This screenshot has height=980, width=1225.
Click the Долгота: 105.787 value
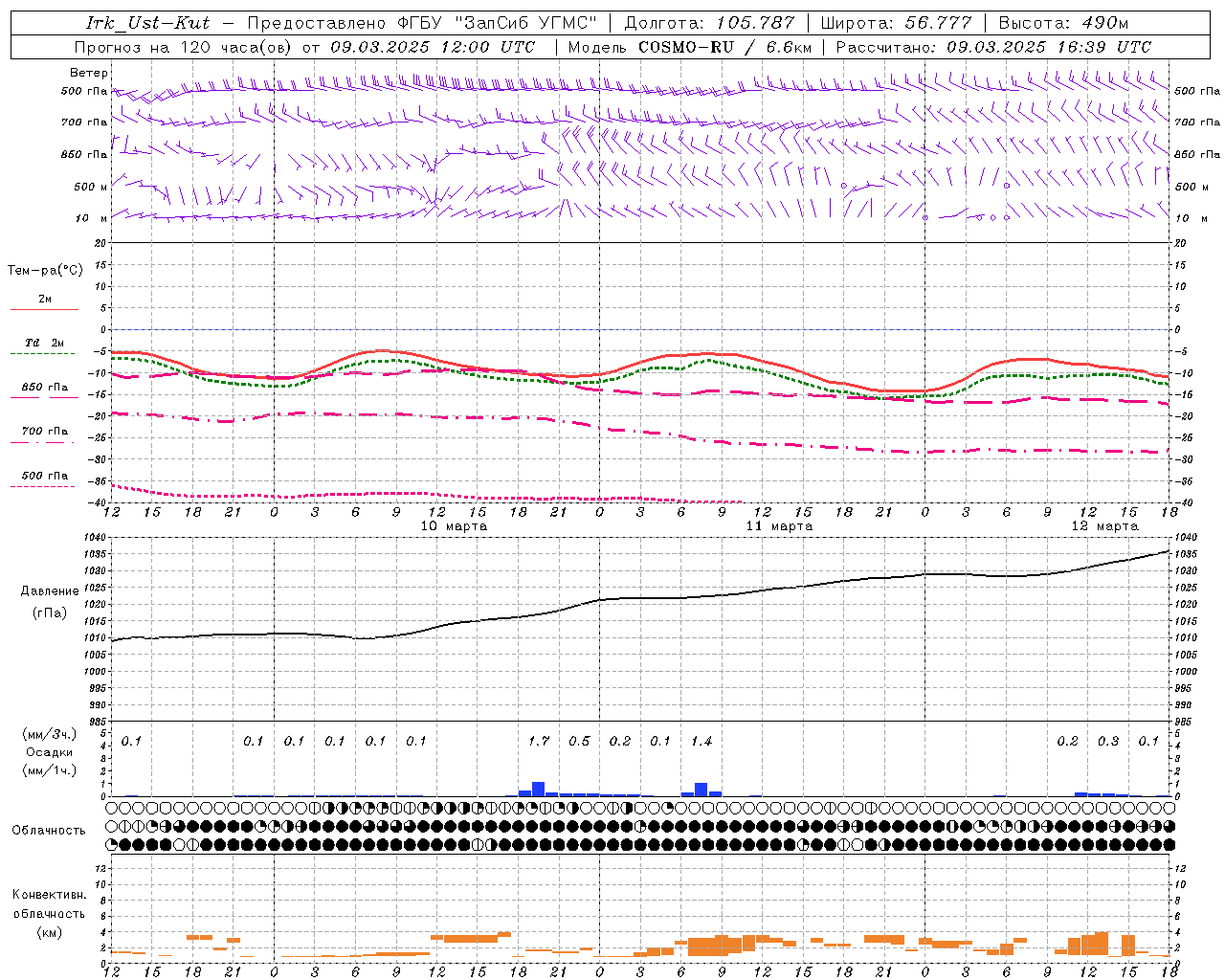(709, 23)
